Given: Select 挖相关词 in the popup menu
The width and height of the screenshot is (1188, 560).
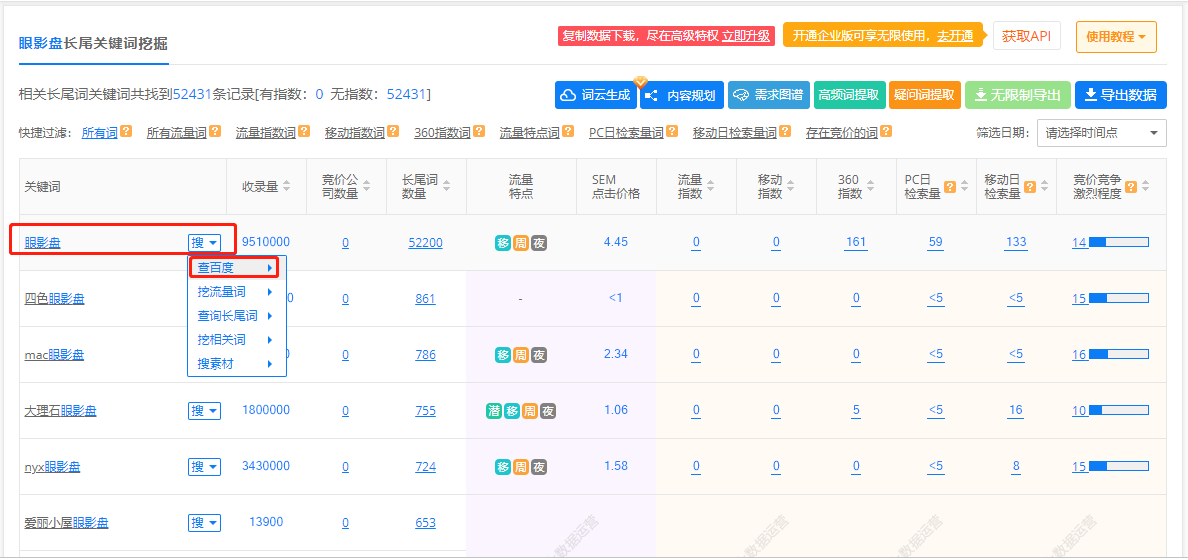Looking at the screenshot, I should (x=236, y=340).
